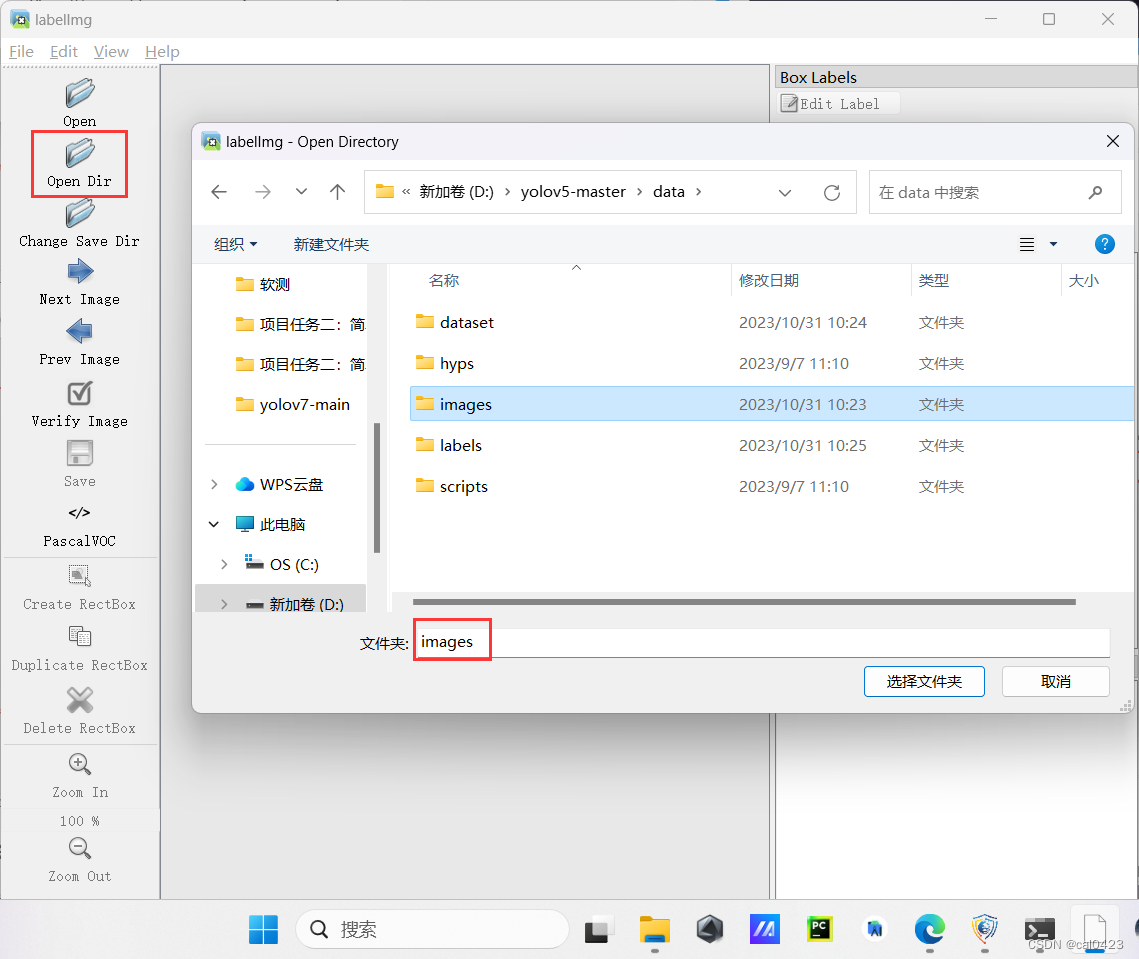
Task: Click the Zoom Out tool
Action: (79, 859)
